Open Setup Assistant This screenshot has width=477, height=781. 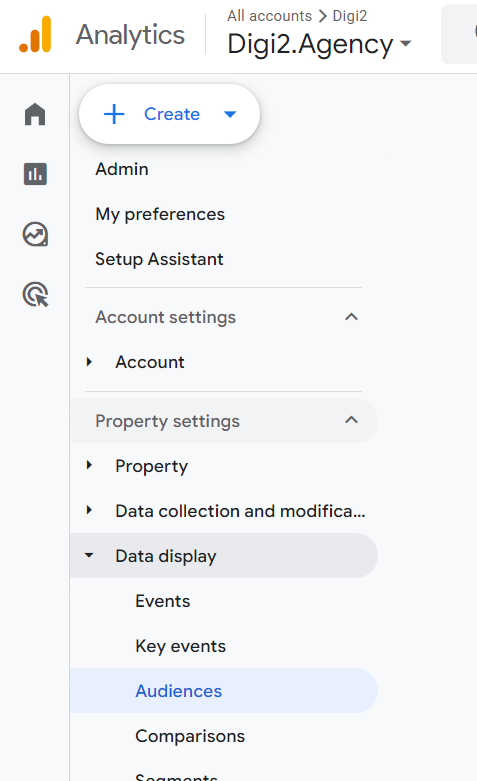click(x=159, y=259)
